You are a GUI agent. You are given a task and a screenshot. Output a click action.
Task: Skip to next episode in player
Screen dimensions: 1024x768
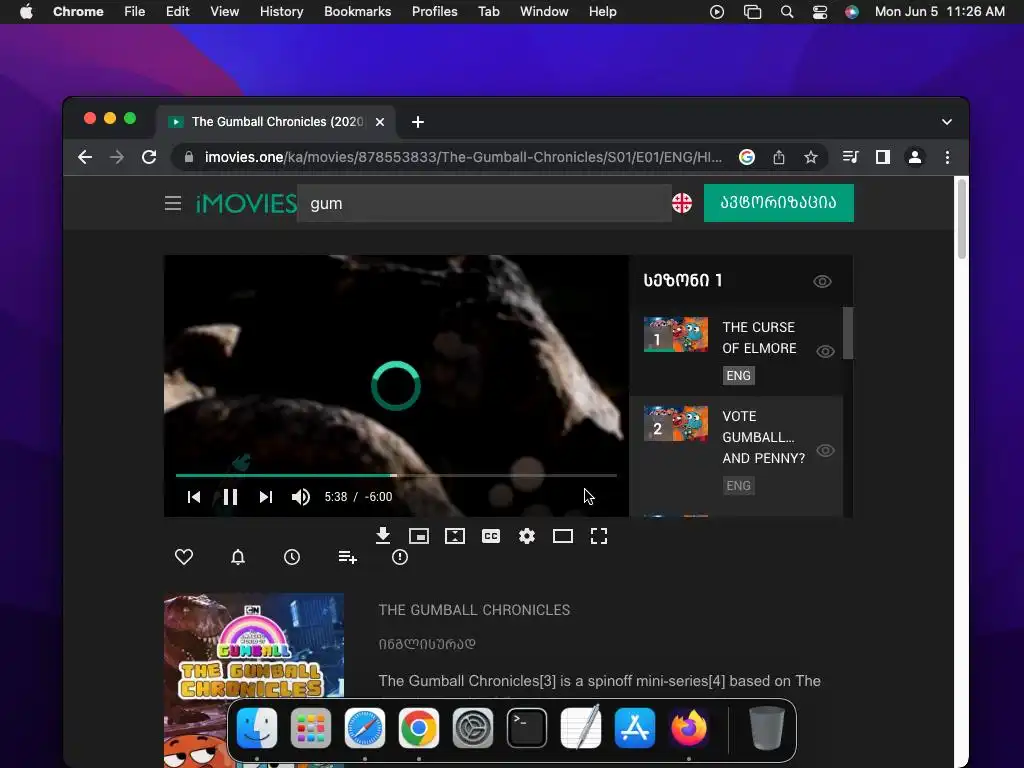point(265,497)
